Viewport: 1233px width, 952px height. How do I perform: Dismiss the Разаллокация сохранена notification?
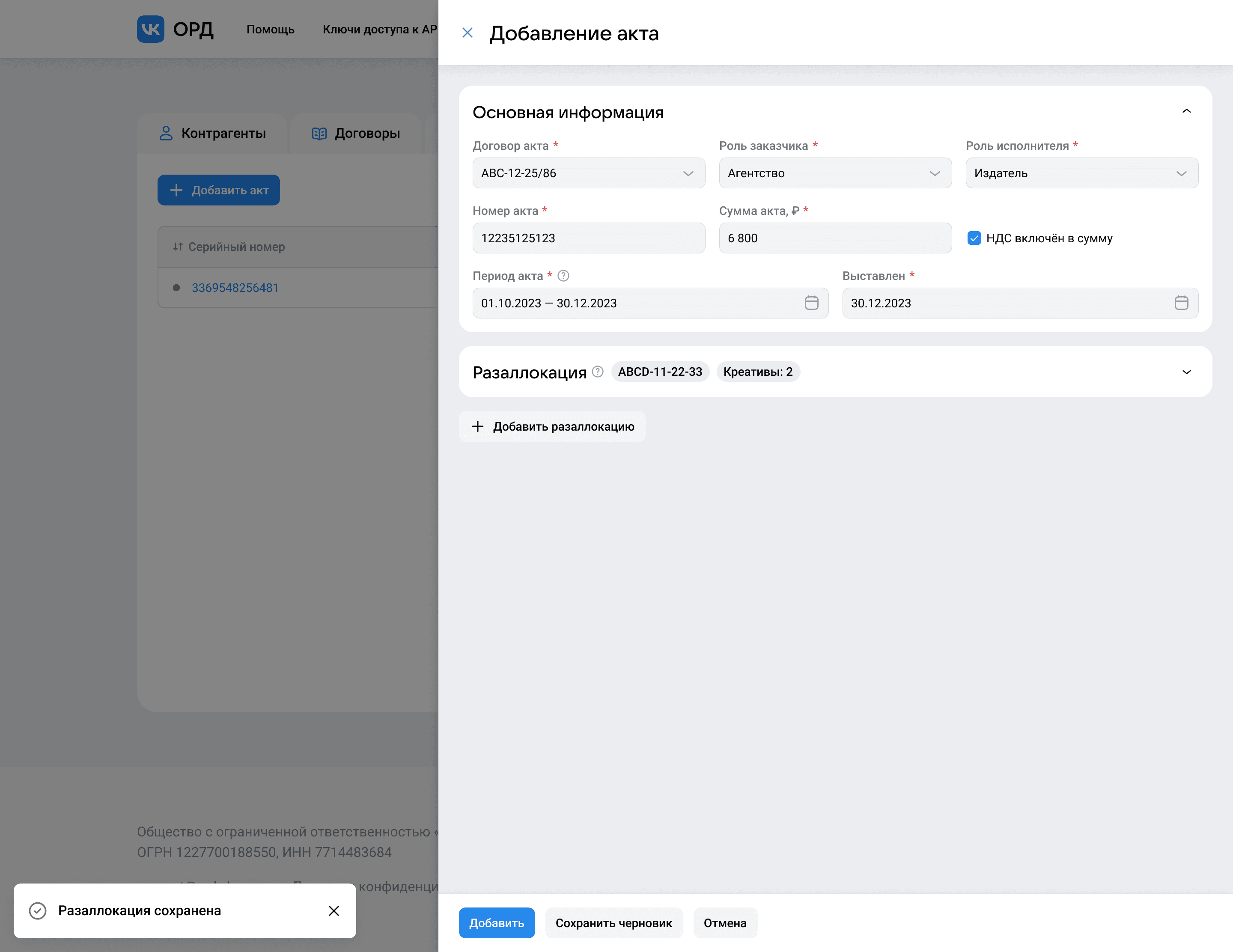coord(334,911)
